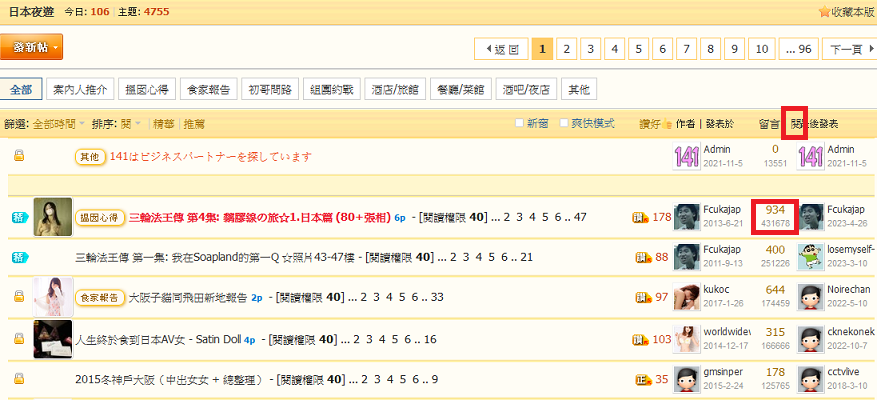Filter by 精華 posts link
This screenshot has height=400, width=877.
click(x=163, y=124)
